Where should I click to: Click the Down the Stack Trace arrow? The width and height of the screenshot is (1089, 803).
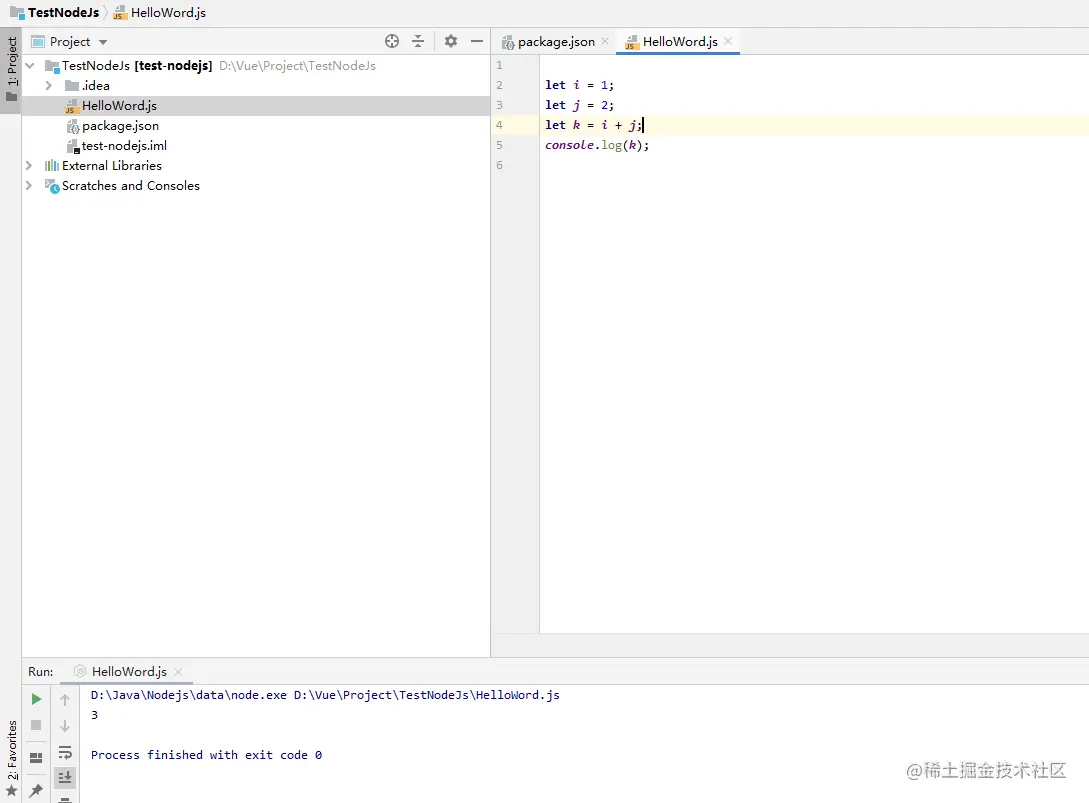65,726
